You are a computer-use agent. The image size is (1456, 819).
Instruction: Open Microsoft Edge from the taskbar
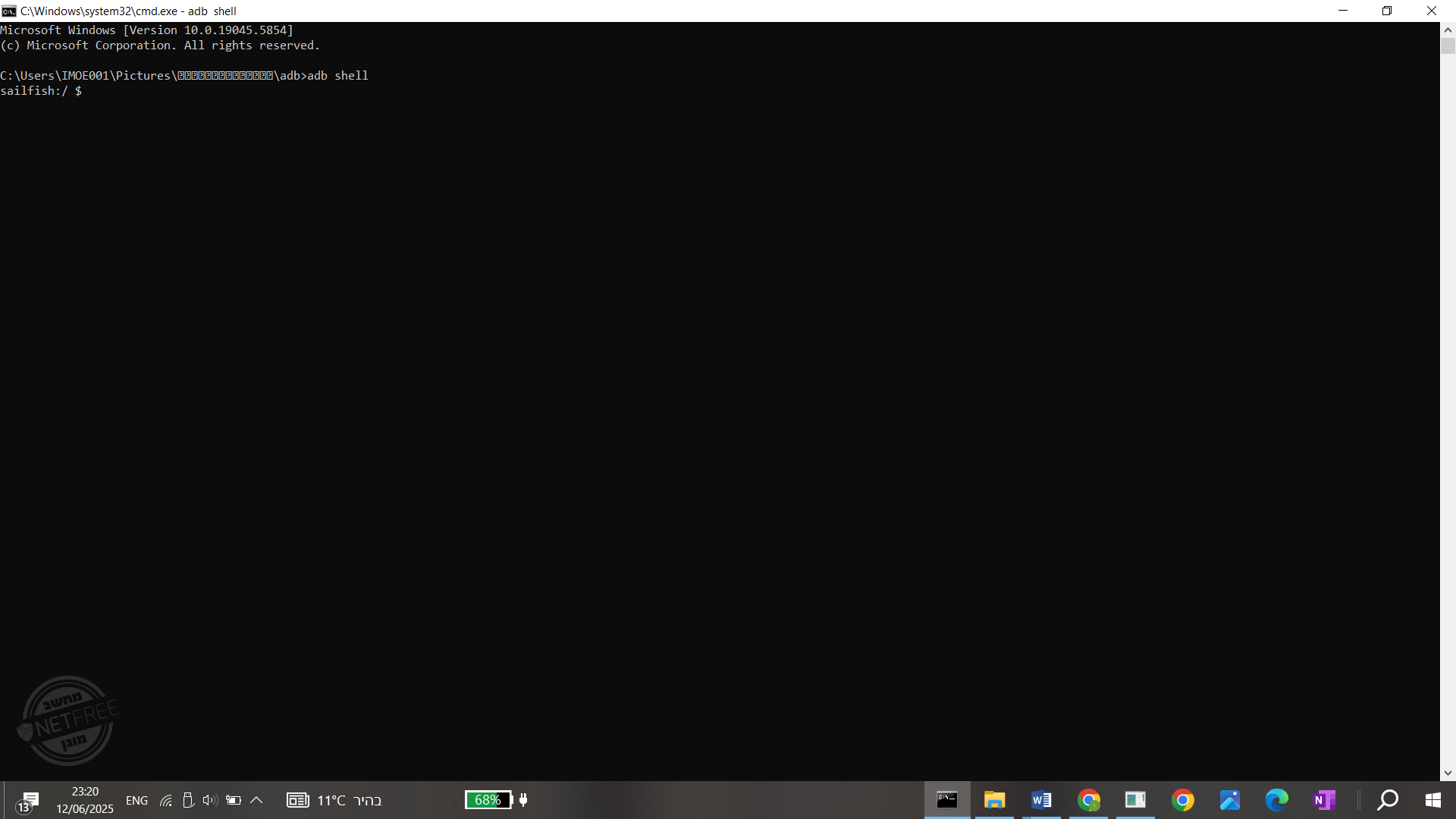click(x=1276, y=800)
